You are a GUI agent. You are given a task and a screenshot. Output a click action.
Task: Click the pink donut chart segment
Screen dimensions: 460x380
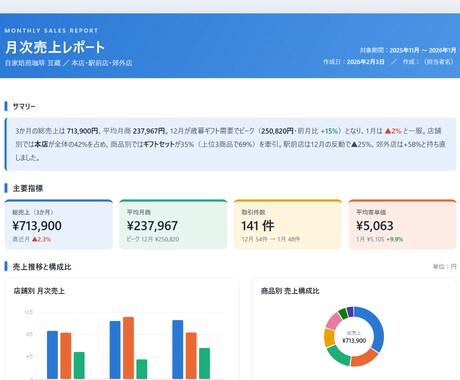point(334,321)
